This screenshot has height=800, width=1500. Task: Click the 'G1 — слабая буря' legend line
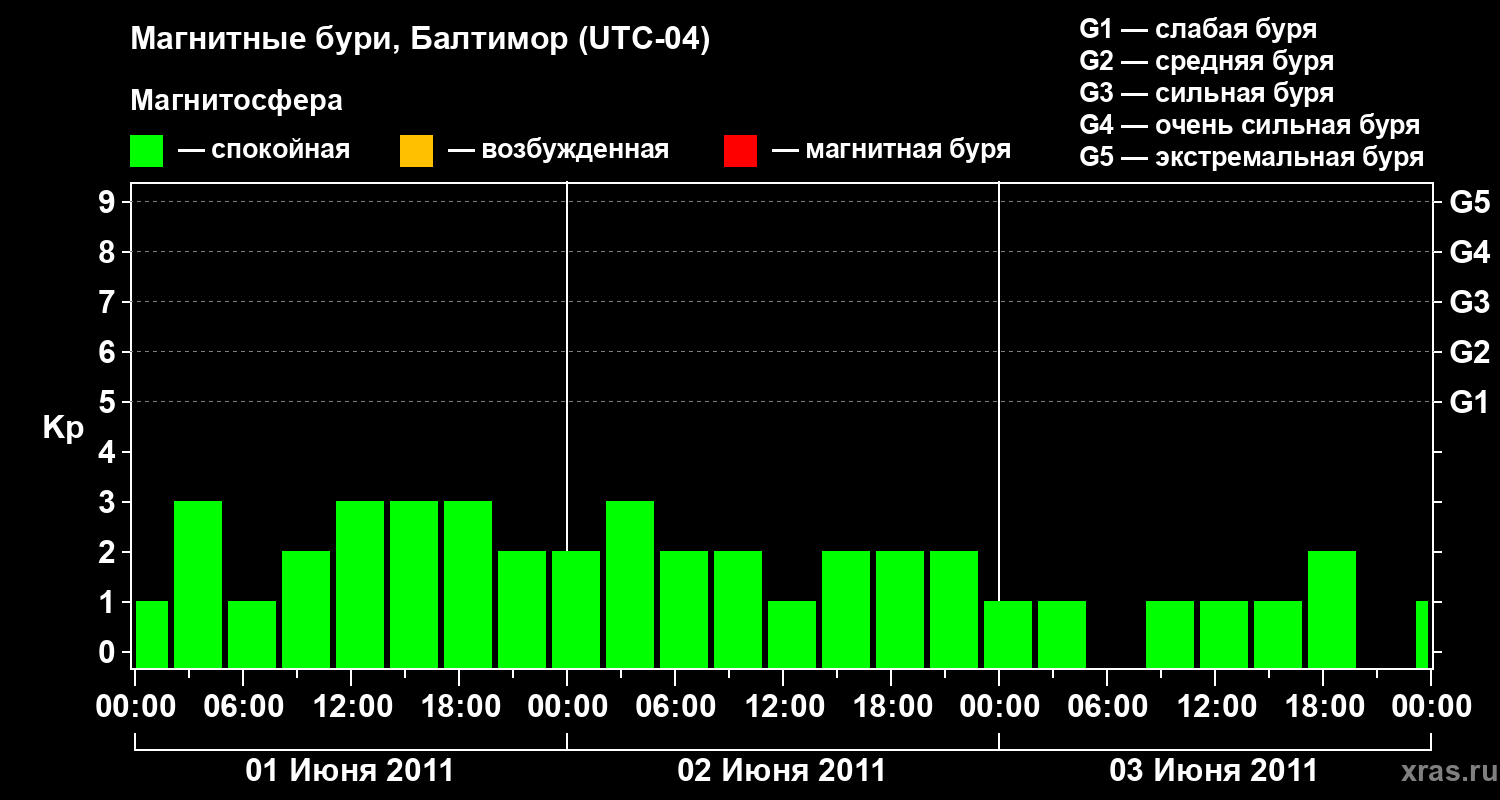[1198, 28]
